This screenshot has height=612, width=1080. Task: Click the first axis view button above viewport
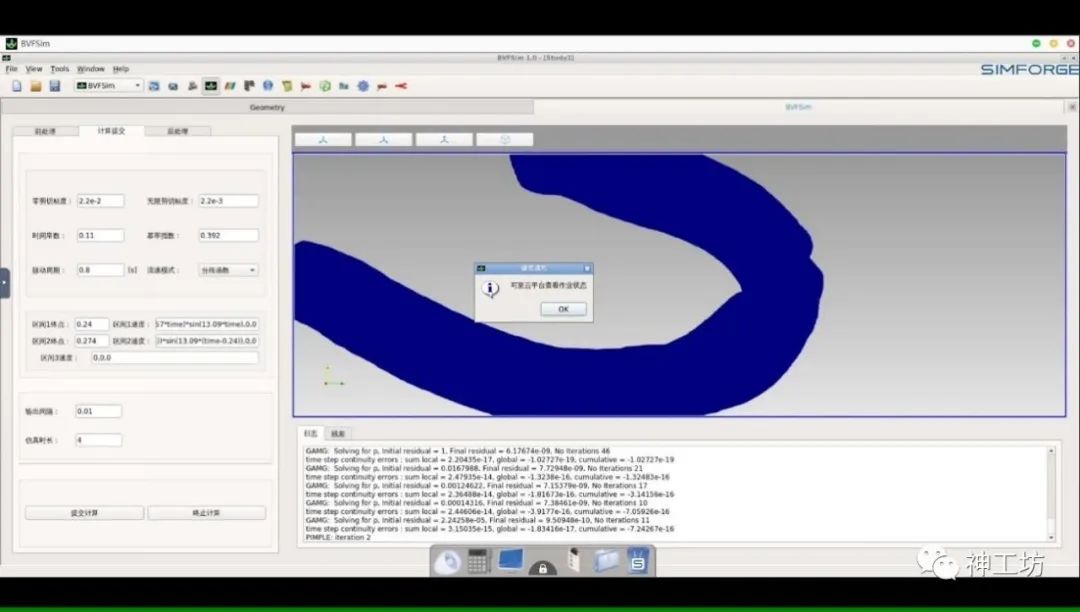pos(323,140)
